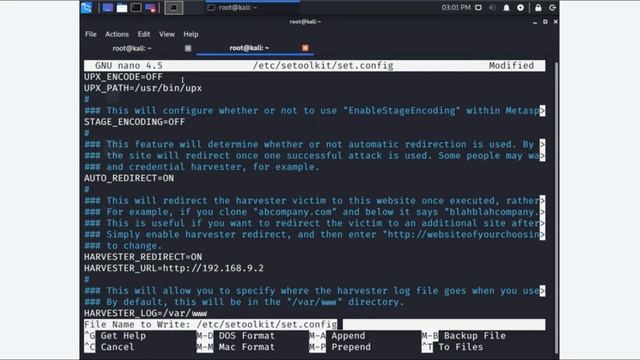Open the Help menu
Screen dimensions: 640x360
[191, 34]
